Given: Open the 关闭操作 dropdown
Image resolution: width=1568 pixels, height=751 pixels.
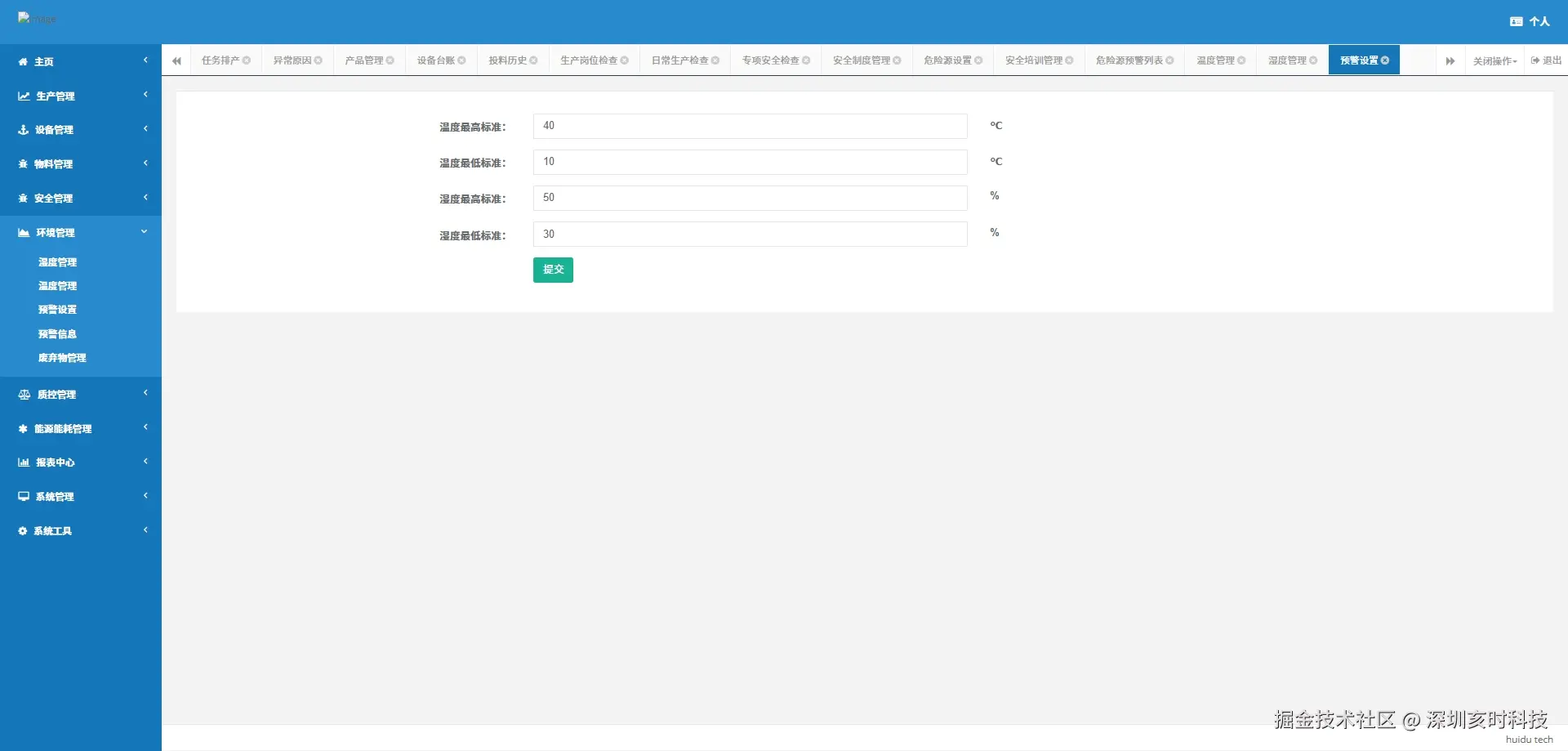Looking at the screenshot, I should click(x=1494, y=61).
